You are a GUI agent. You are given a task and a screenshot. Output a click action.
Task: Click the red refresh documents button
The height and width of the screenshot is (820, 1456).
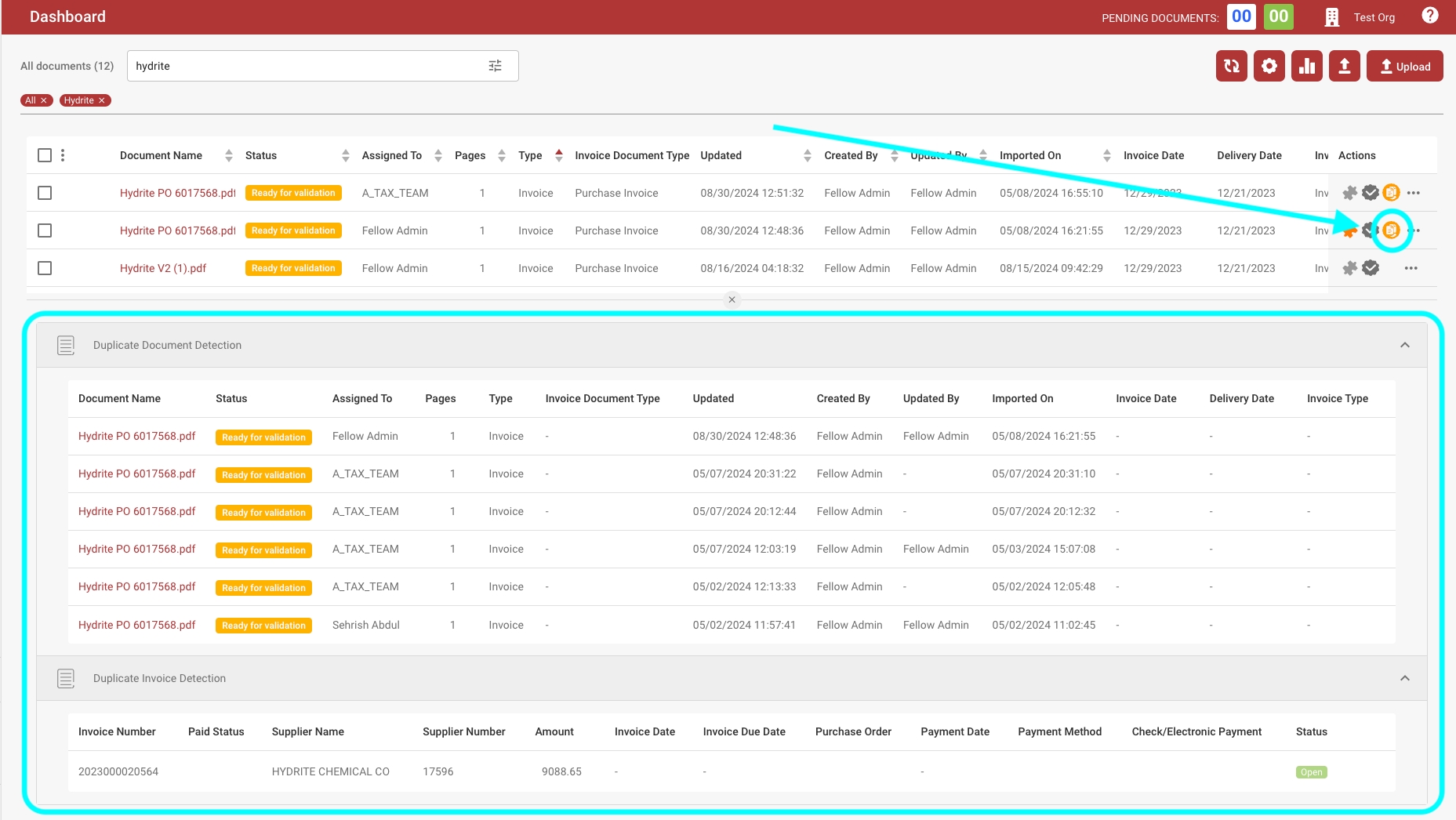point(1231,66)
